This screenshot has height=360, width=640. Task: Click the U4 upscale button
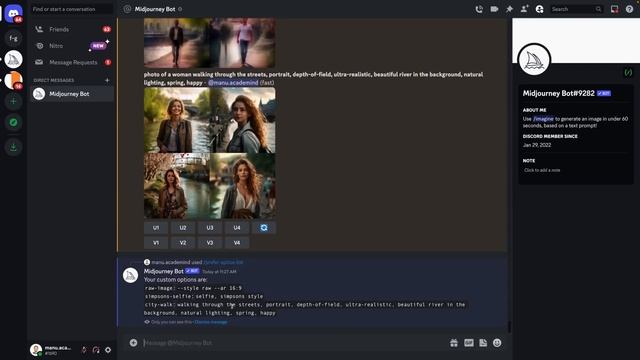pos(237,228)
